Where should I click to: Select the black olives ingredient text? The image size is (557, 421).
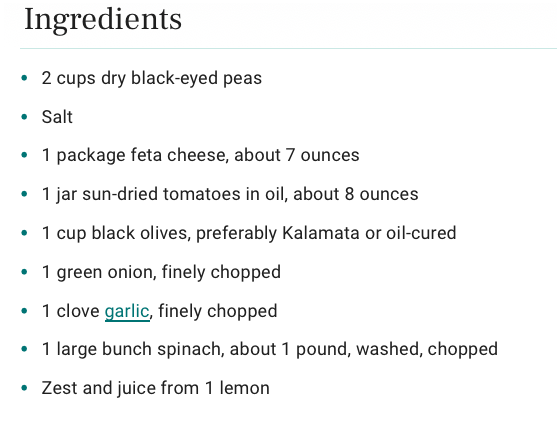[249, 233]
